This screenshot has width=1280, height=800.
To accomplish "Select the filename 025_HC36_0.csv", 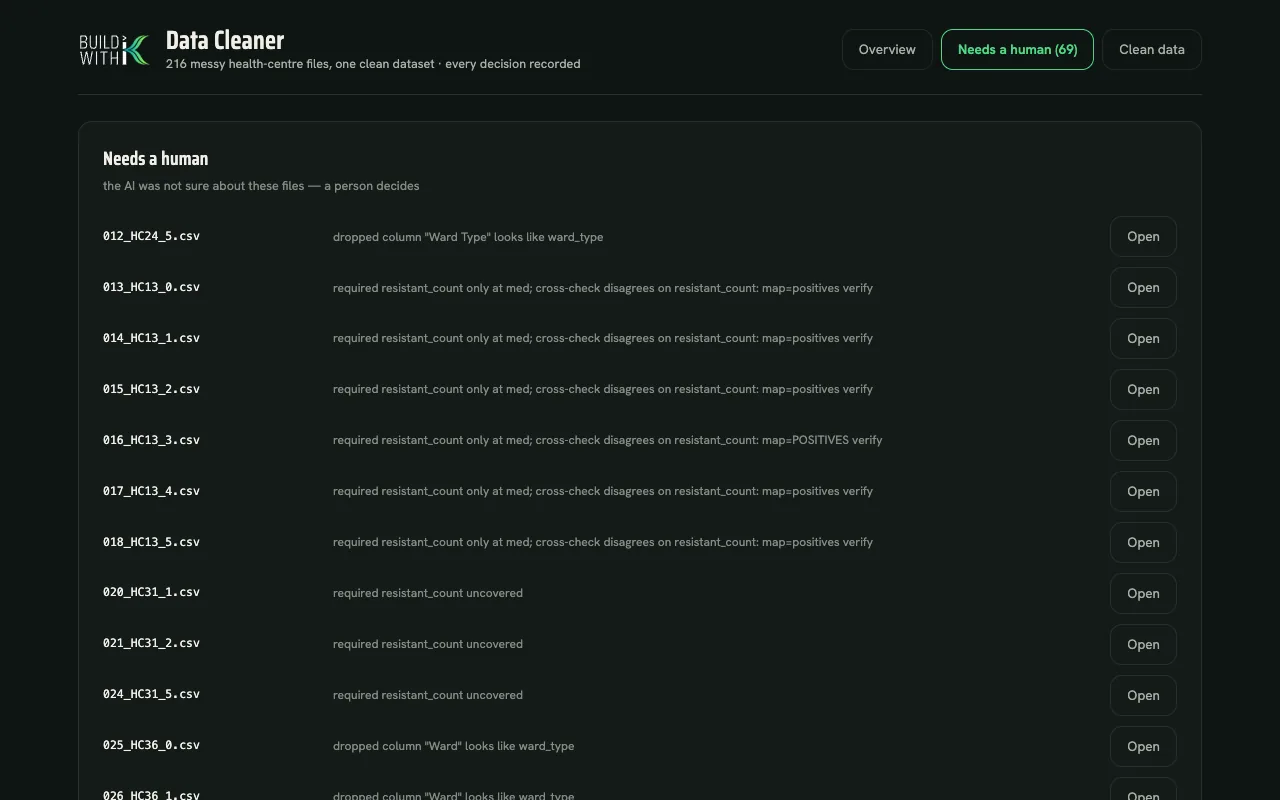I will coord(151,746).
